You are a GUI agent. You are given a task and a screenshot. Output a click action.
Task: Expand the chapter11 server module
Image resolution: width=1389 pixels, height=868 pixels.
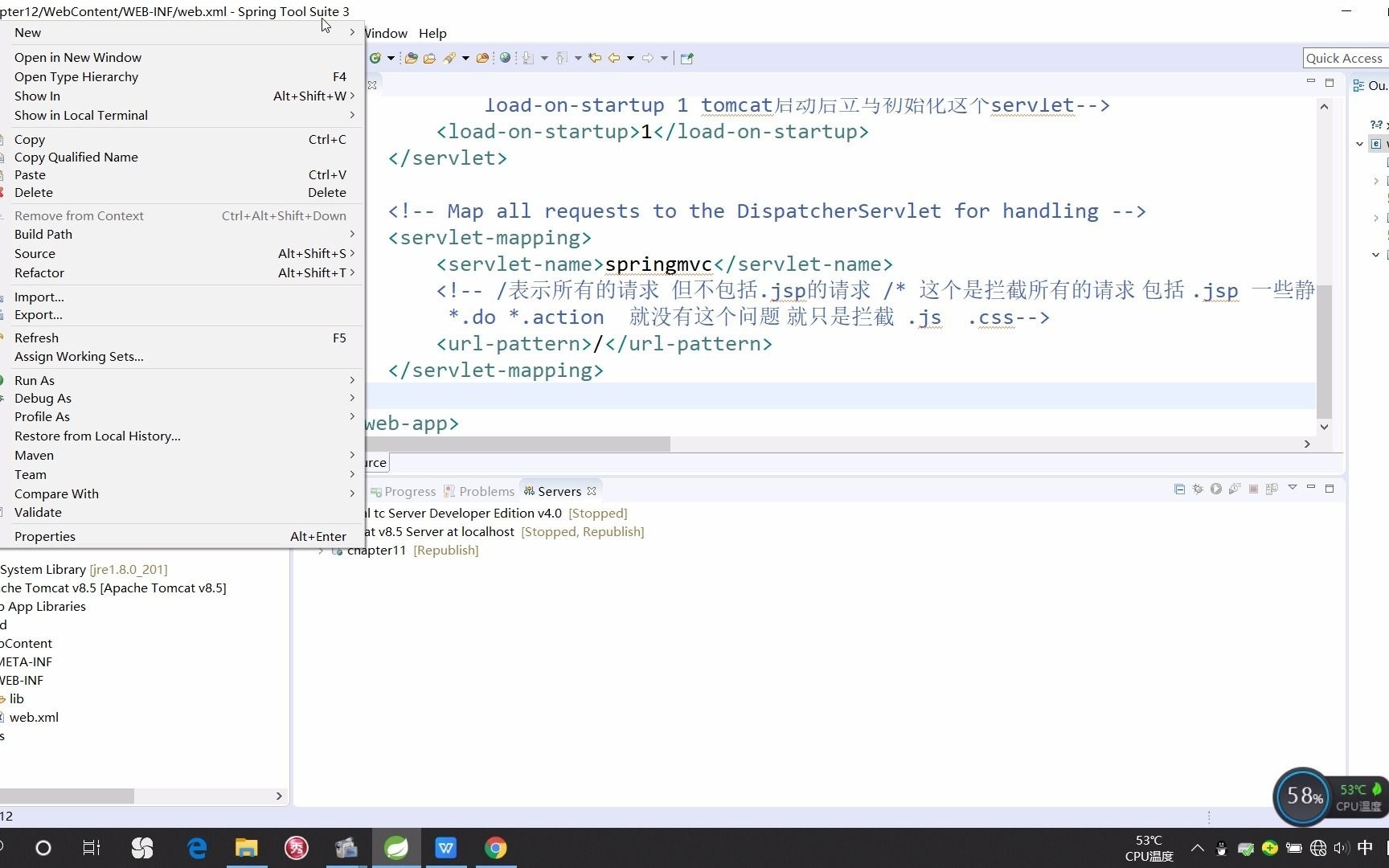(322, 551)
